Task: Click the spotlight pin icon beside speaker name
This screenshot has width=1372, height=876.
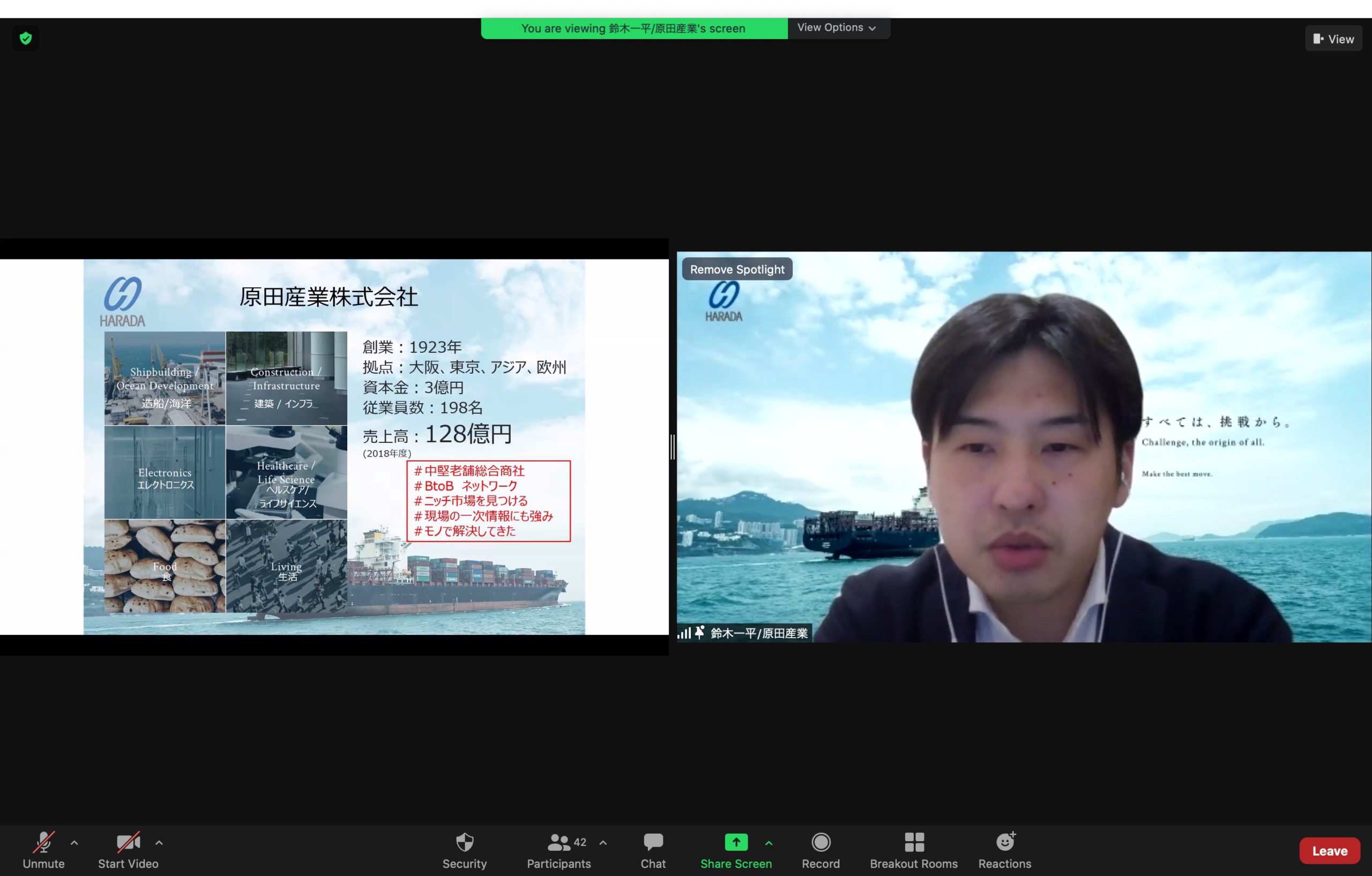Action: pyautogui.click(x=700, y=633)
